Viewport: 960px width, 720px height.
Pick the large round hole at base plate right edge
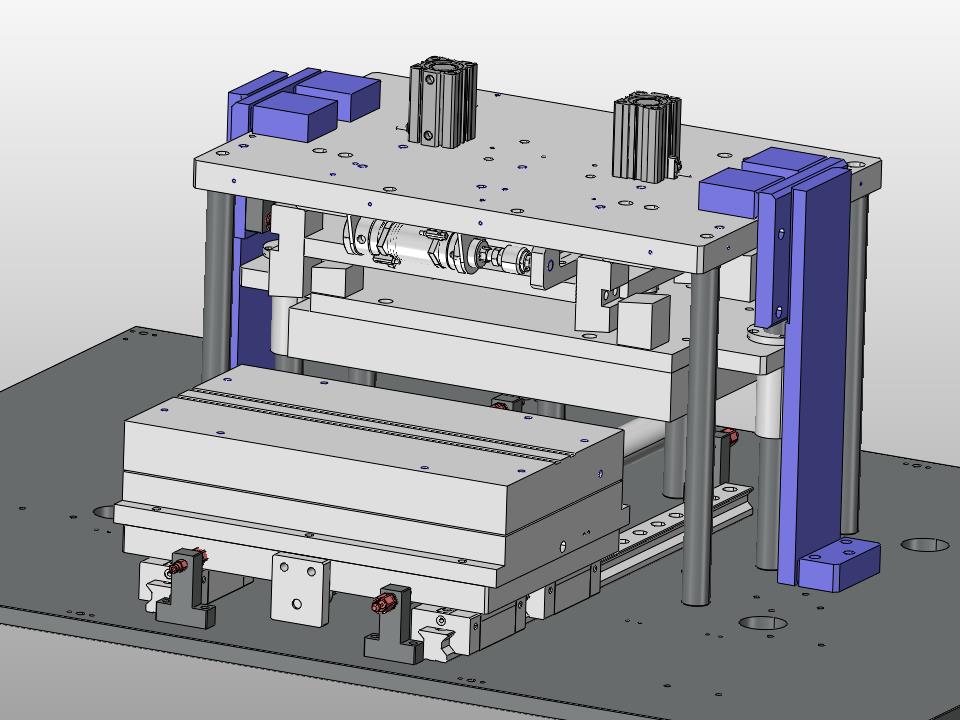[926, 544]
